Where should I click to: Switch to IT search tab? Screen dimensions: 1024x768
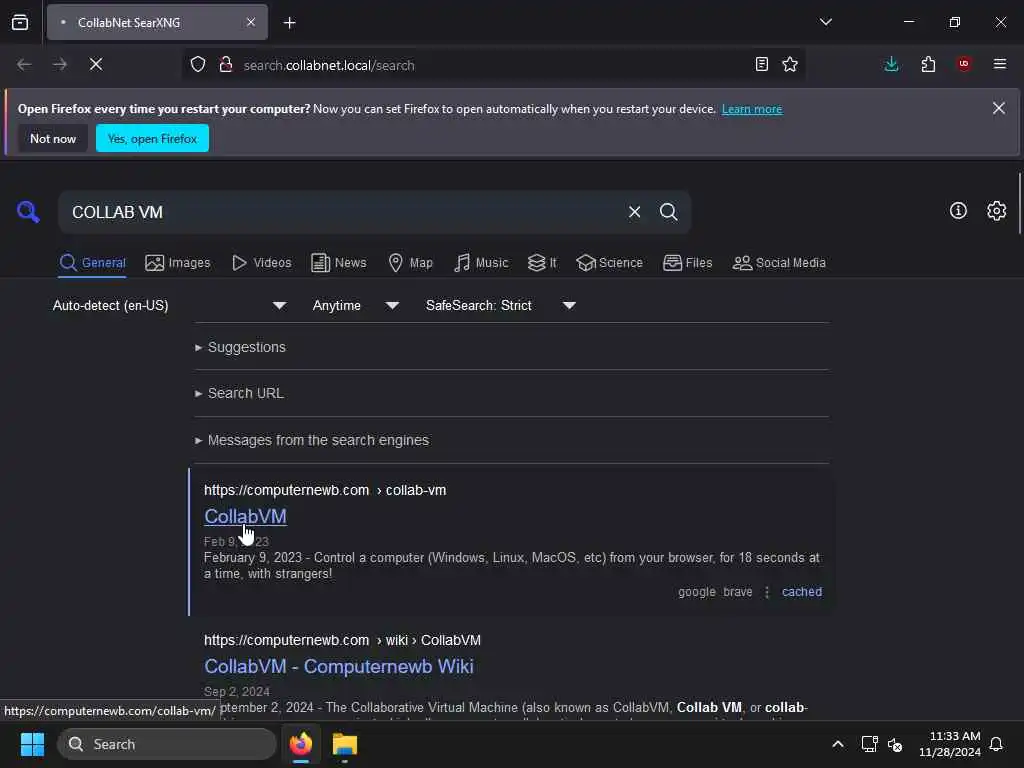[542, 263]
